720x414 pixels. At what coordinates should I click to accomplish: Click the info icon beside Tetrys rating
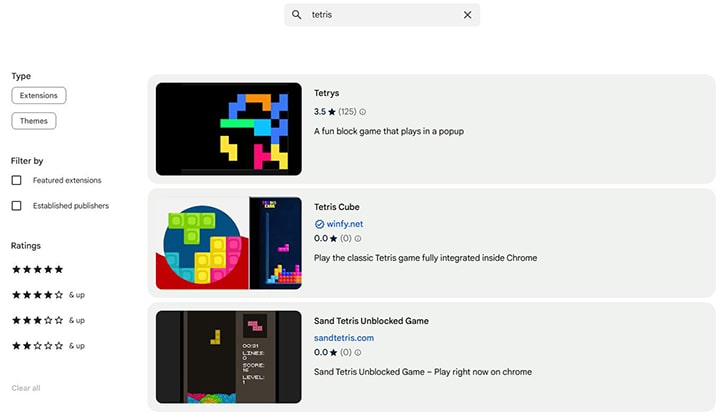(362, 112)
